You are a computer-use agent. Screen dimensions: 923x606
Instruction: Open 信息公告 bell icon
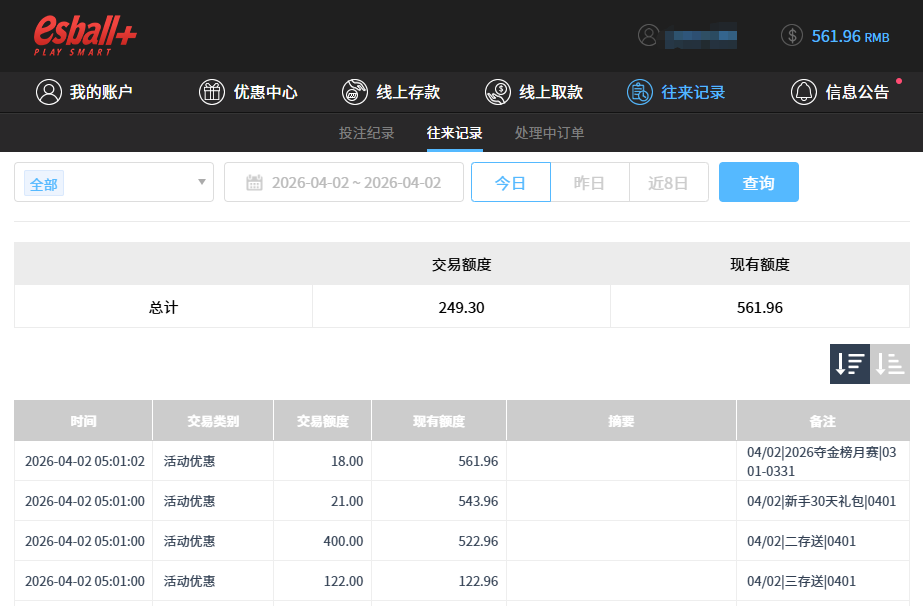tap(803, 92)
